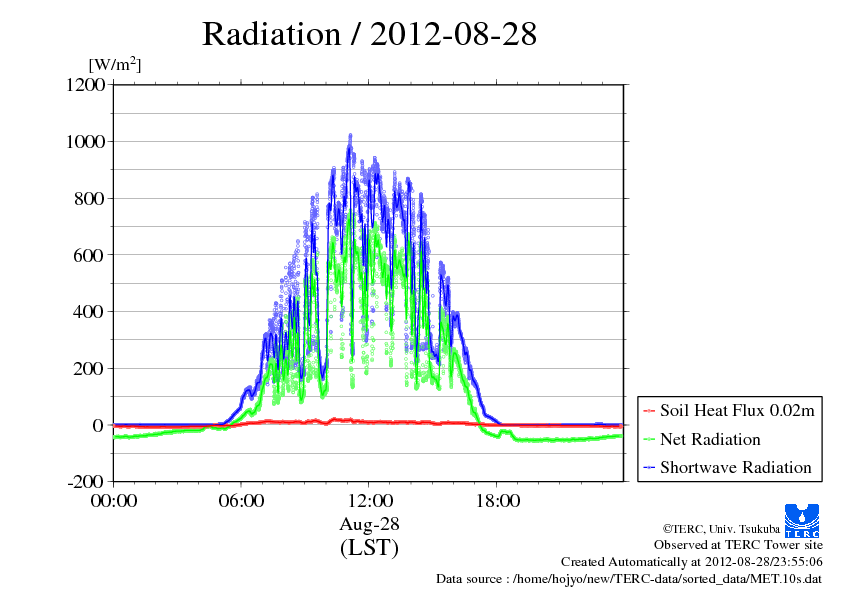Click the x-axis time label '12:00'

(369, 500)
